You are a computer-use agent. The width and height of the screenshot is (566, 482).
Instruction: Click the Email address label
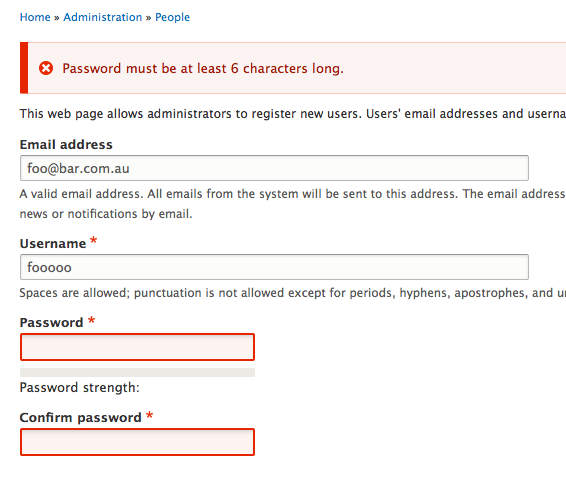tap(66, 144)
